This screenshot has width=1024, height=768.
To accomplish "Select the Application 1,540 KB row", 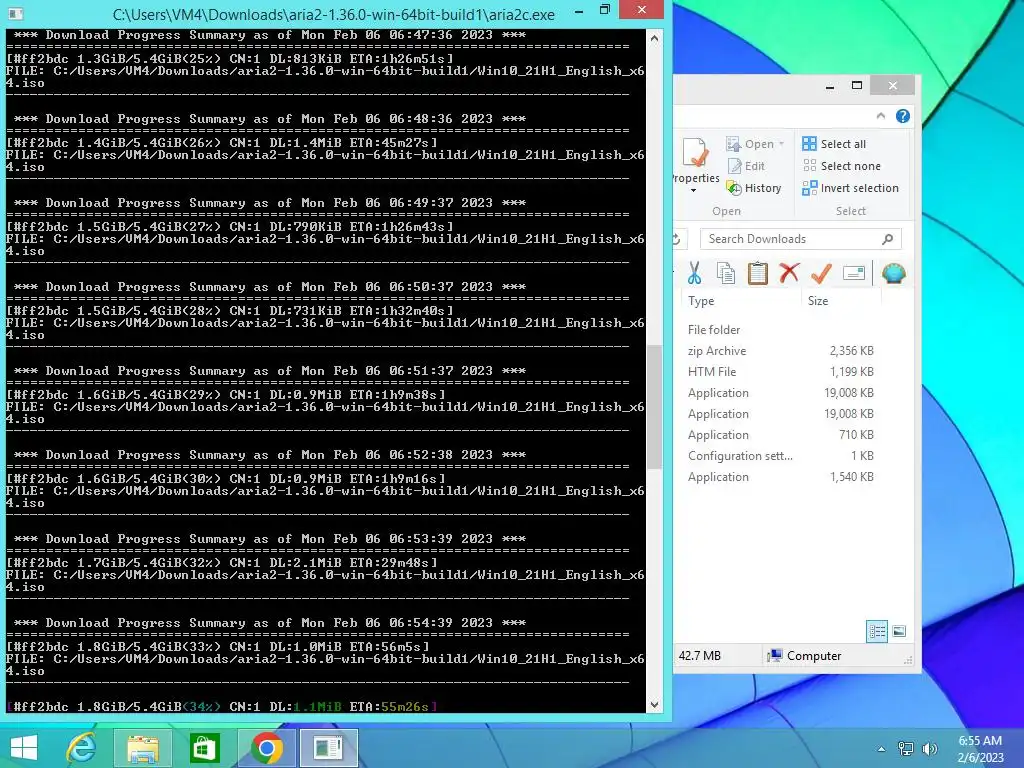I will 780,477.
